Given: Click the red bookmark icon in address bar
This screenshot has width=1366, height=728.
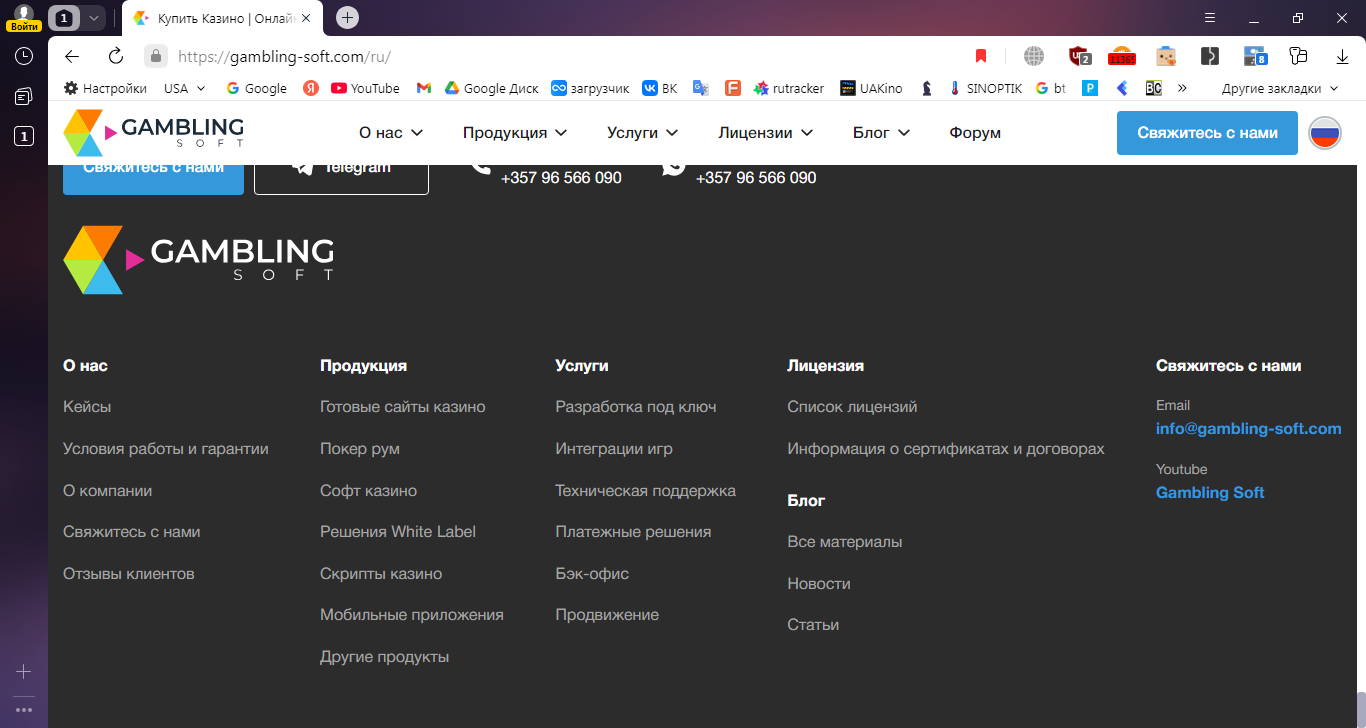Looking at the screenshot, I should click(981, 56).
